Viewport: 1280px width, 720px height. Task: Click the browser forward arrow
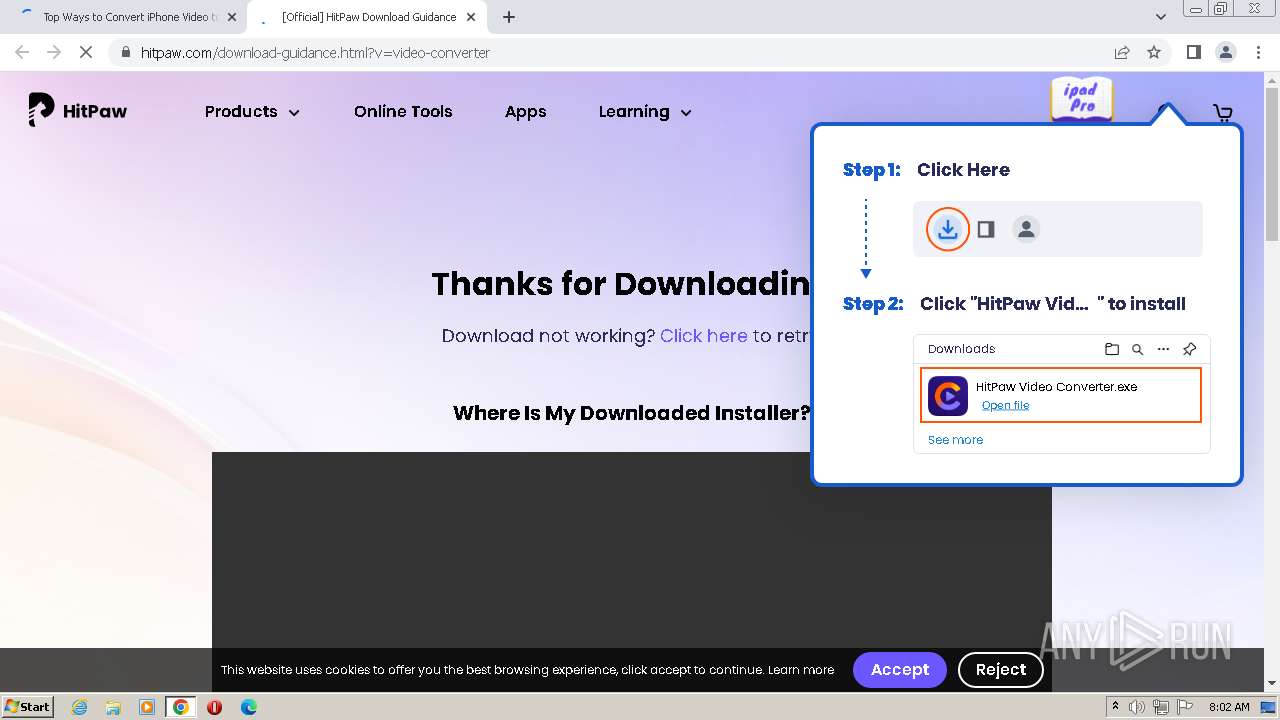coord(54,52)
